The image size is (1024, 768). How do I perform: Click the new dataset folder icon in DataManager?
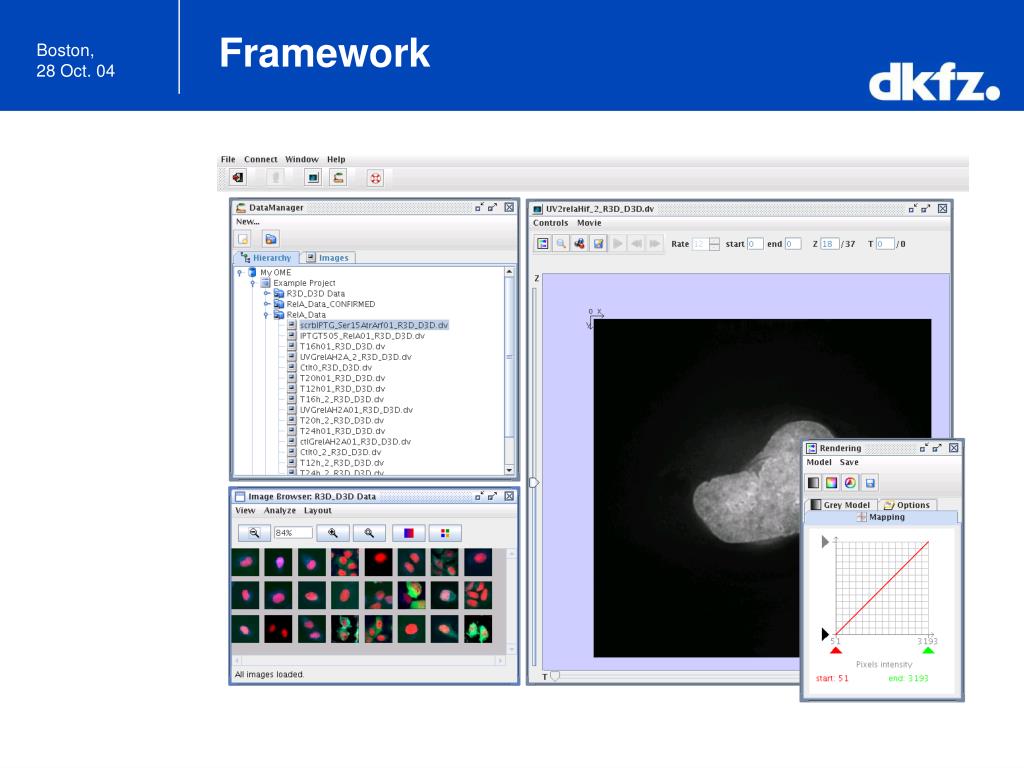pos(271,239)
